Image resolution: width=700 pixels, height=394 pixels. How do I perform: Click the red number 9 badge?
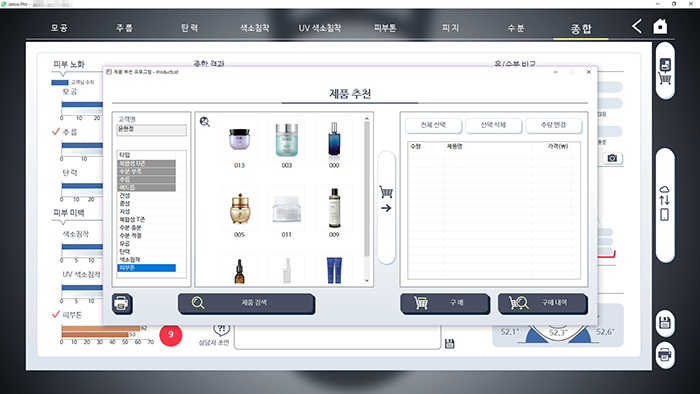tap(171, 335)
